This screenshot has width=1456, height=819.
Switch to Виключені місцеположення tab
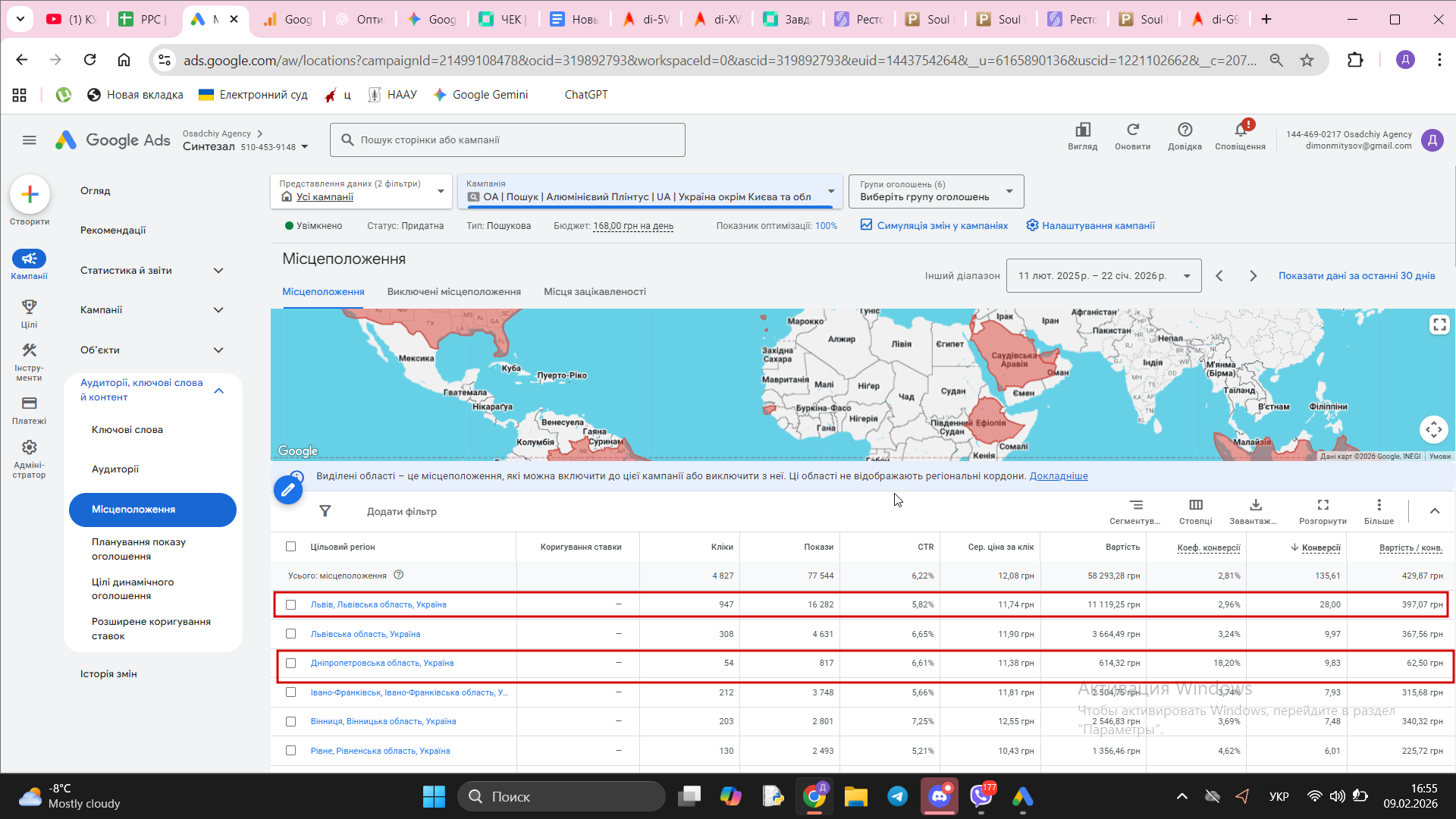[x=453, y=292]
